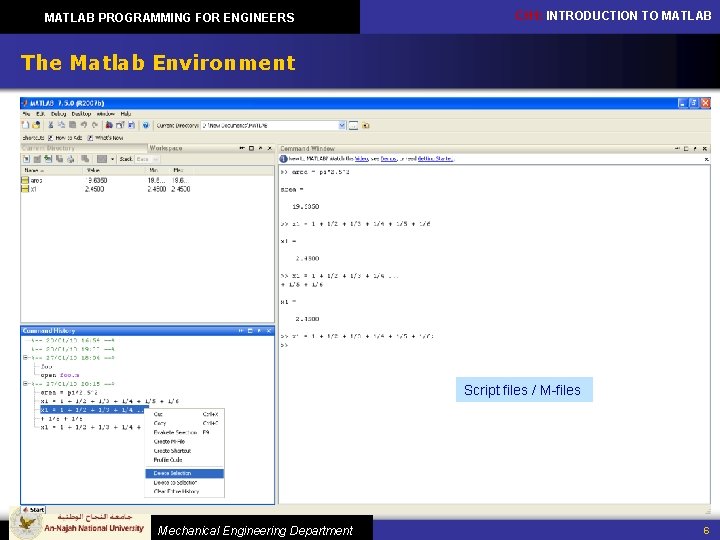
Task: Open the Window menu
Action: 106,114
